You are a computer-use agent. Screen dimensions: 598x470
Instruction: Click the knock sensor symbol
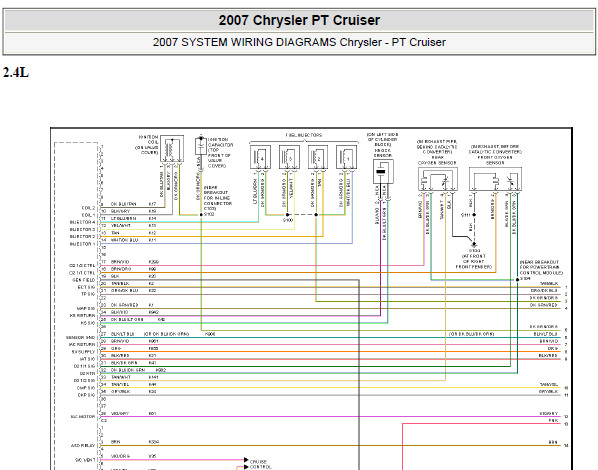click(383, 172)
